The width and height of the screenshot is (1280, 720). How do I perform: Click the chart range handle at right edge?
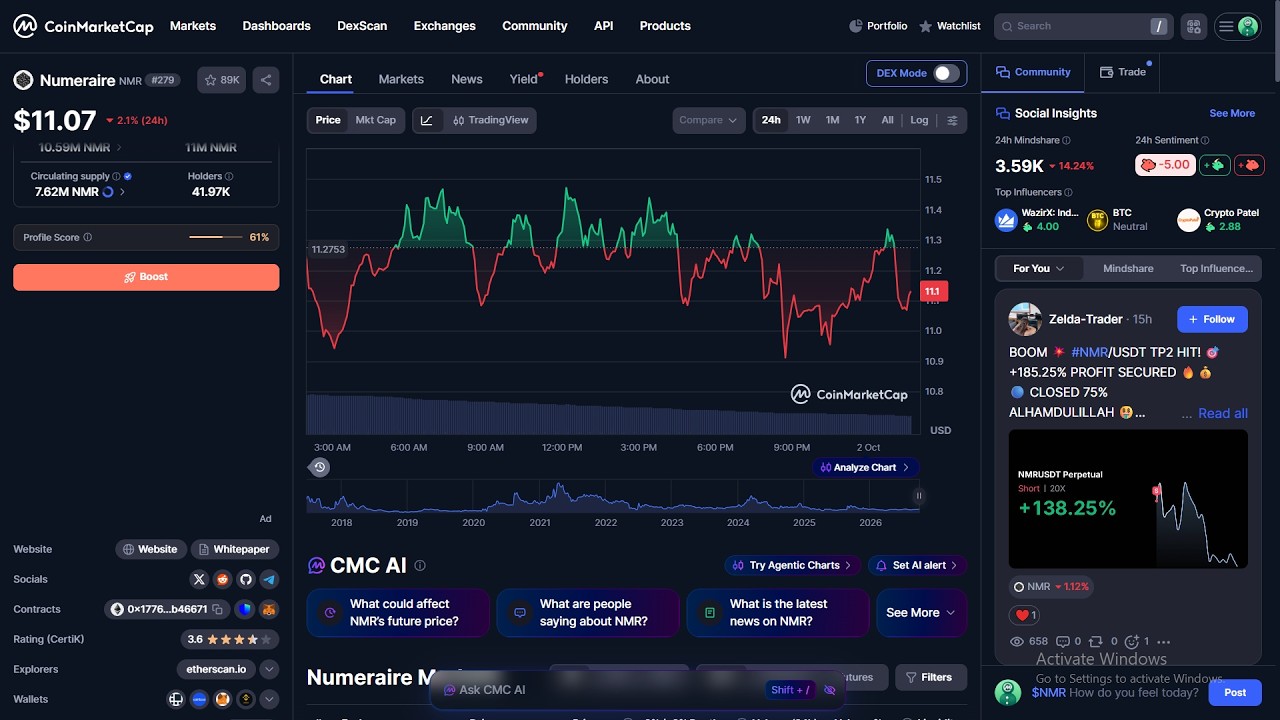click(918, 495)
